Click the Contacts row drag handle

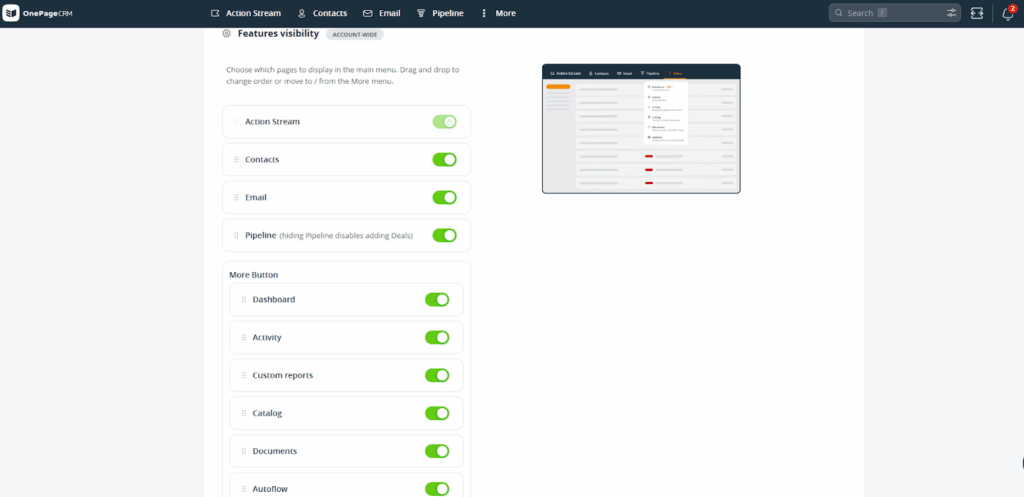click(236, 159)
